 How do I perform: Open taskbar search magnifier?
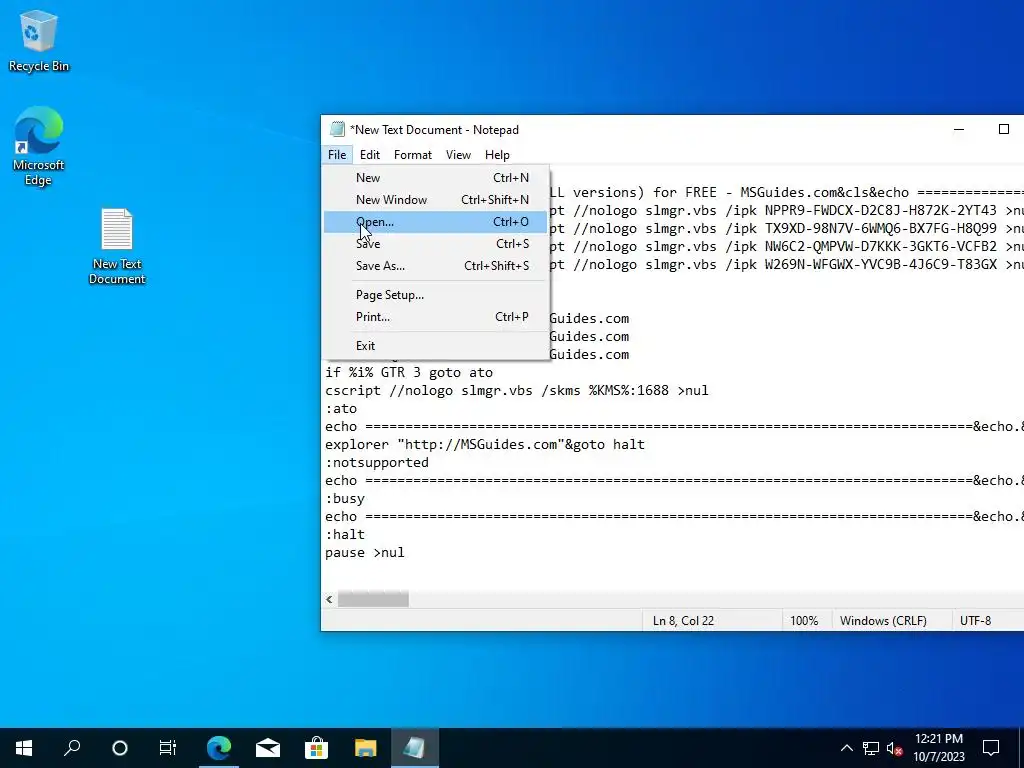(72, 748)
